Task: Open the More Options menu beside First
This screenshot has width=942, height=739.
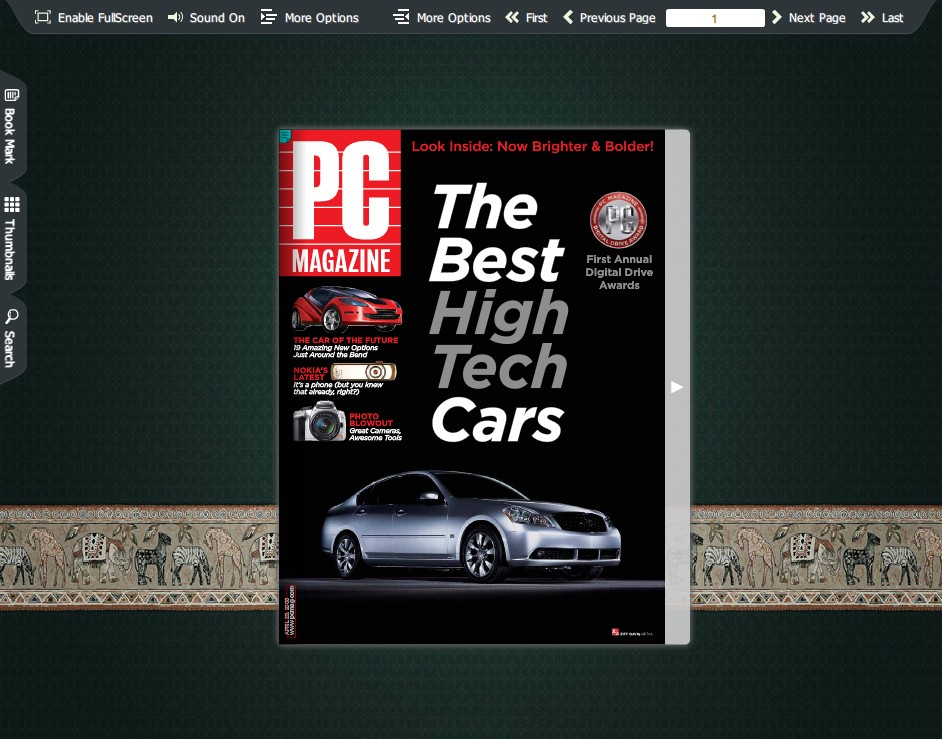Action: 442,17
